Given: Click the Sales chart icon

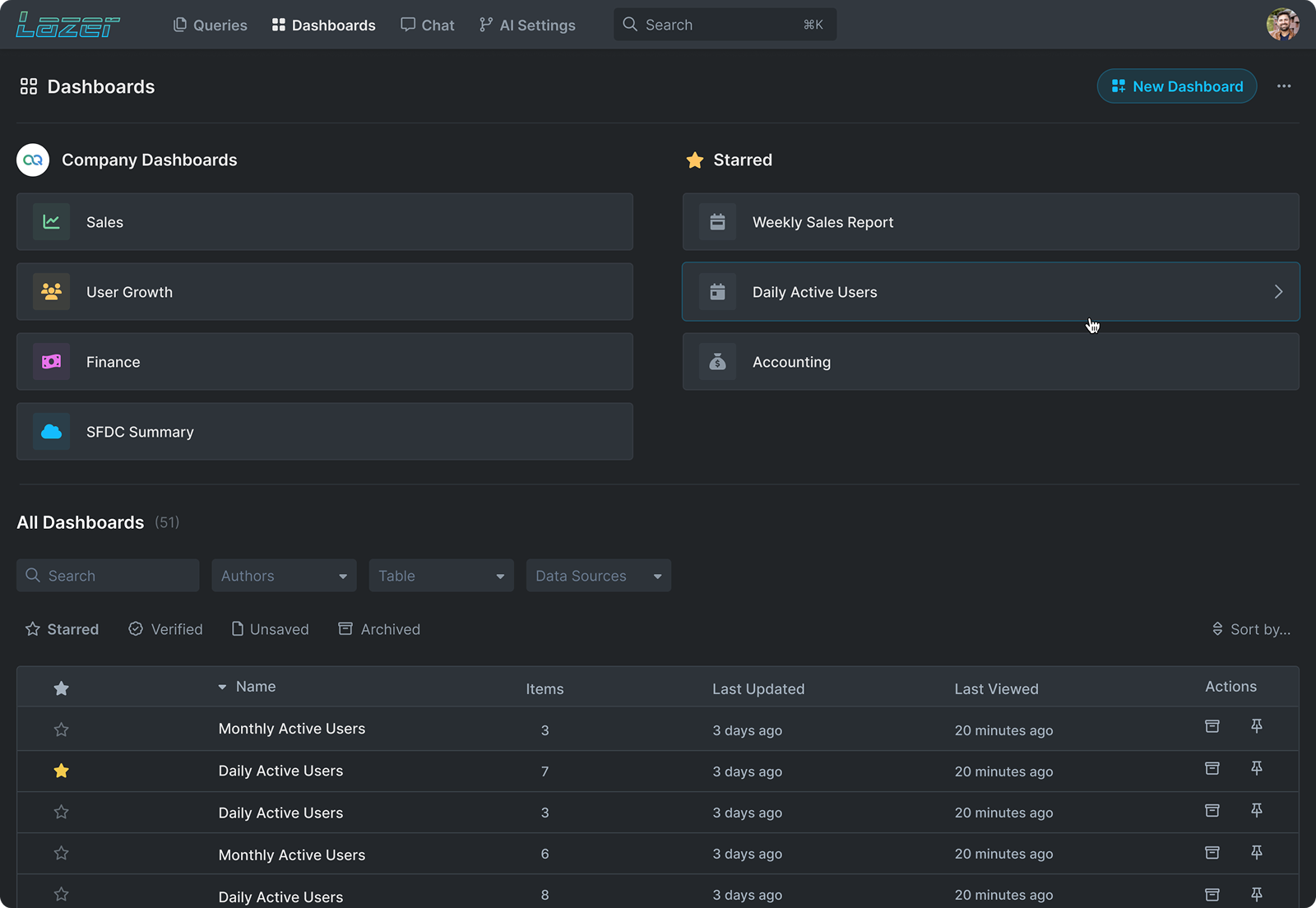Looking at the screenshot, I should [51, 222].
